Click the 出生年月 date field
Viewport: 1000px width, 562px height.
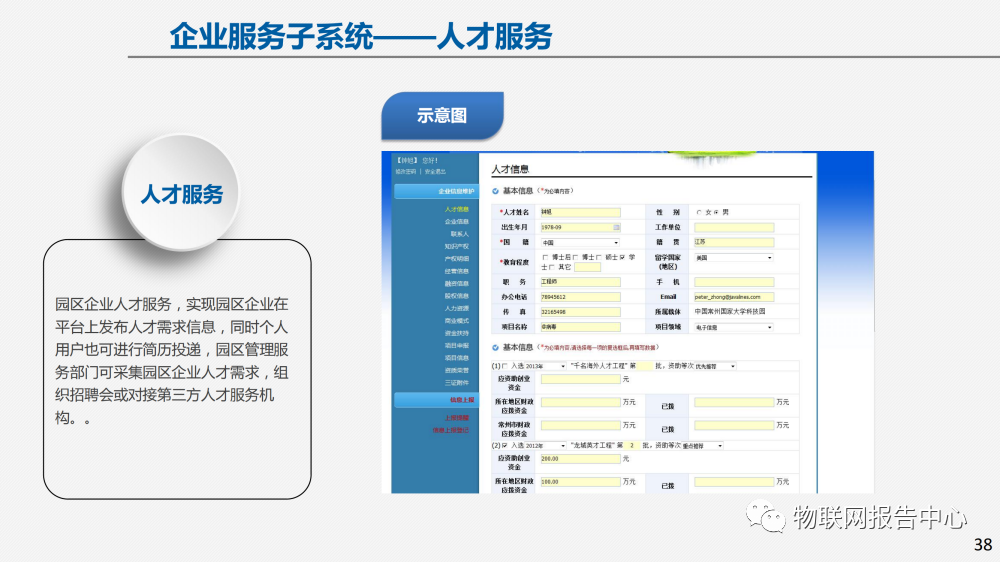(580, 227)
